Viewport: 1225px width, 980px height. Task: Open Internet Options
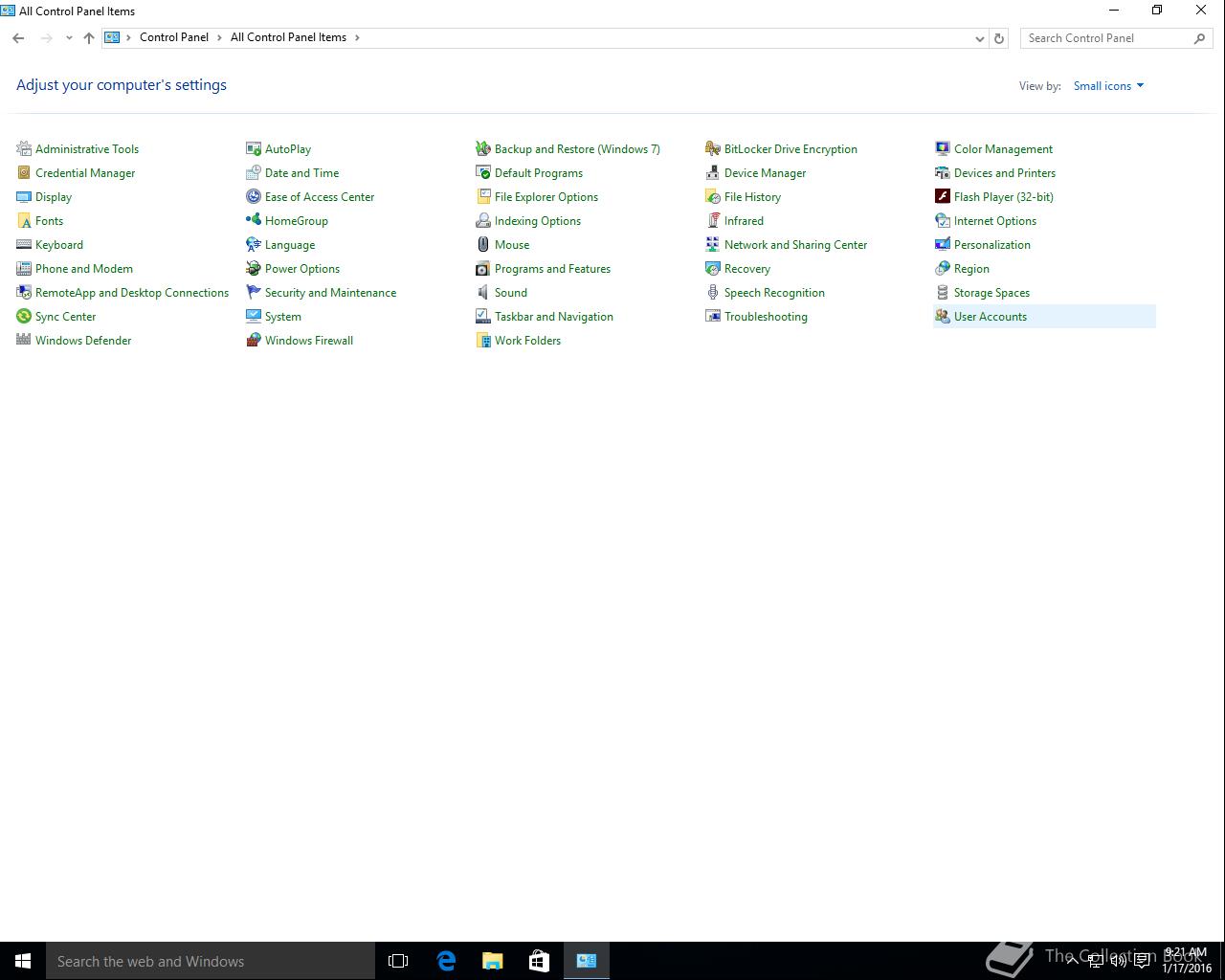pyautogui.click(x=995, y=221)
